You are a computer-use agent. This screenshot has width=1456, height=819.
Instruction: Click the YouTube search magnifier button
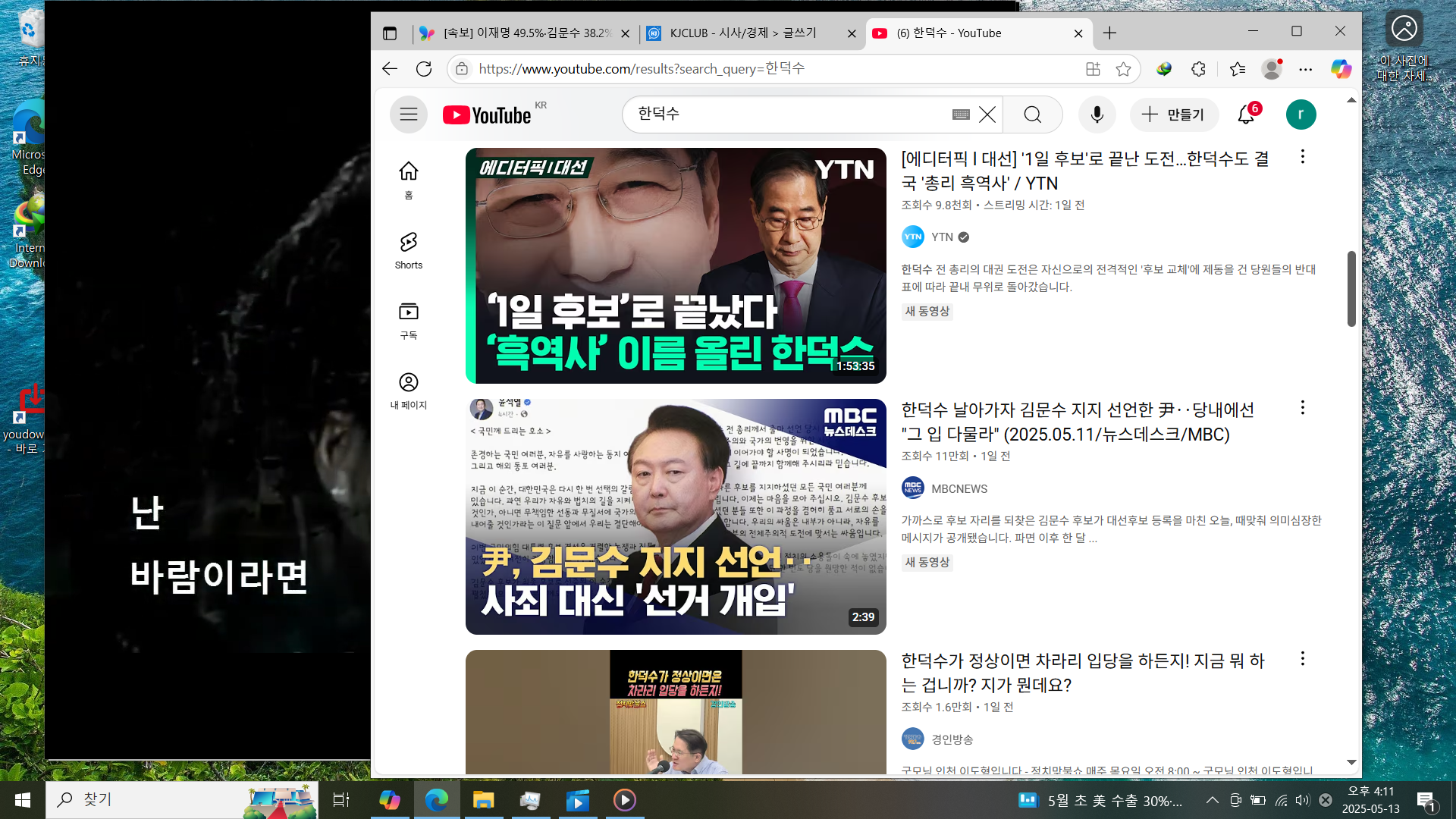tap(1032, 115)
